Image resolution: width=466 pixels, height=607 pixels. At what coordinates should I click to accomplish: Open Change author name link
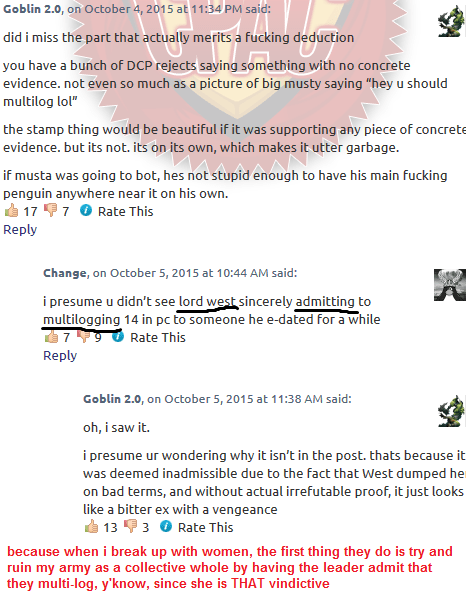pos(65,273)
